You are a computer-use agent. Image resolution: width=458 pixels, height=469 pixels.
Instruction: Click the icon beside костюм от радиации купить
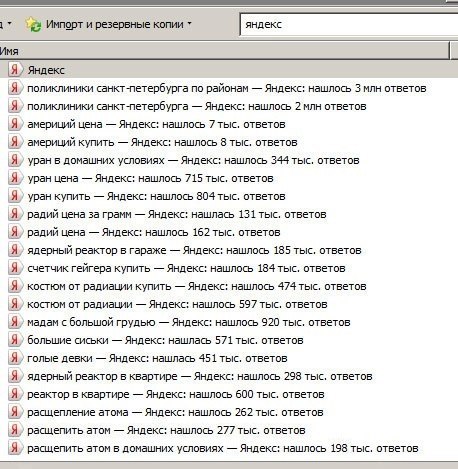tap(15, 286)
